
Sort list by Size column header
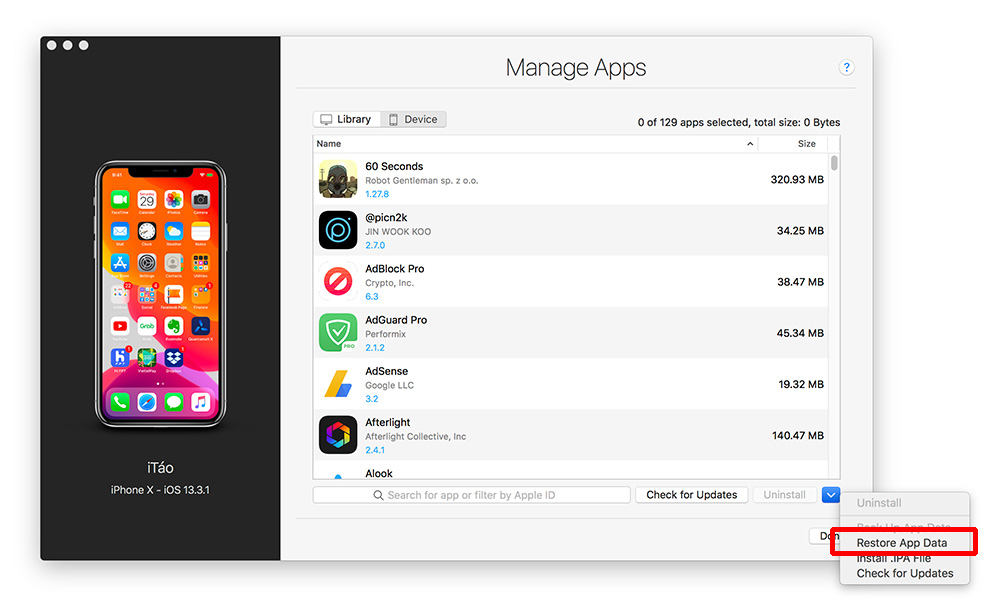[x=807, y=143]
